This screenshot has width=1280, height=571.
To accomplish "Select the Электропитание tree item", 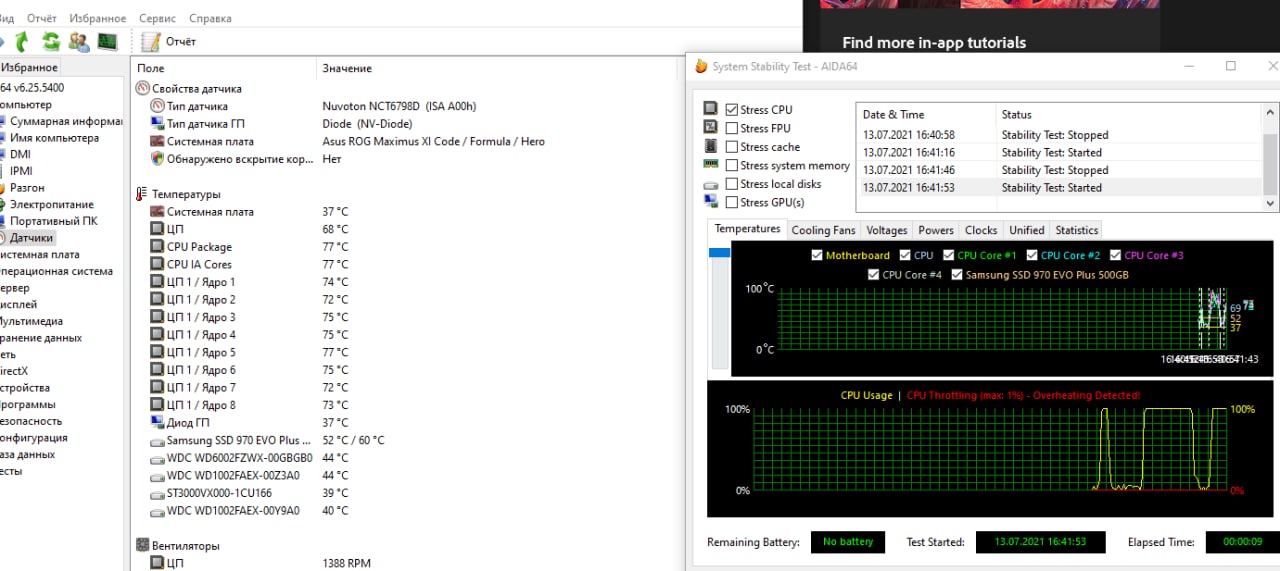I will click(51, 204).
